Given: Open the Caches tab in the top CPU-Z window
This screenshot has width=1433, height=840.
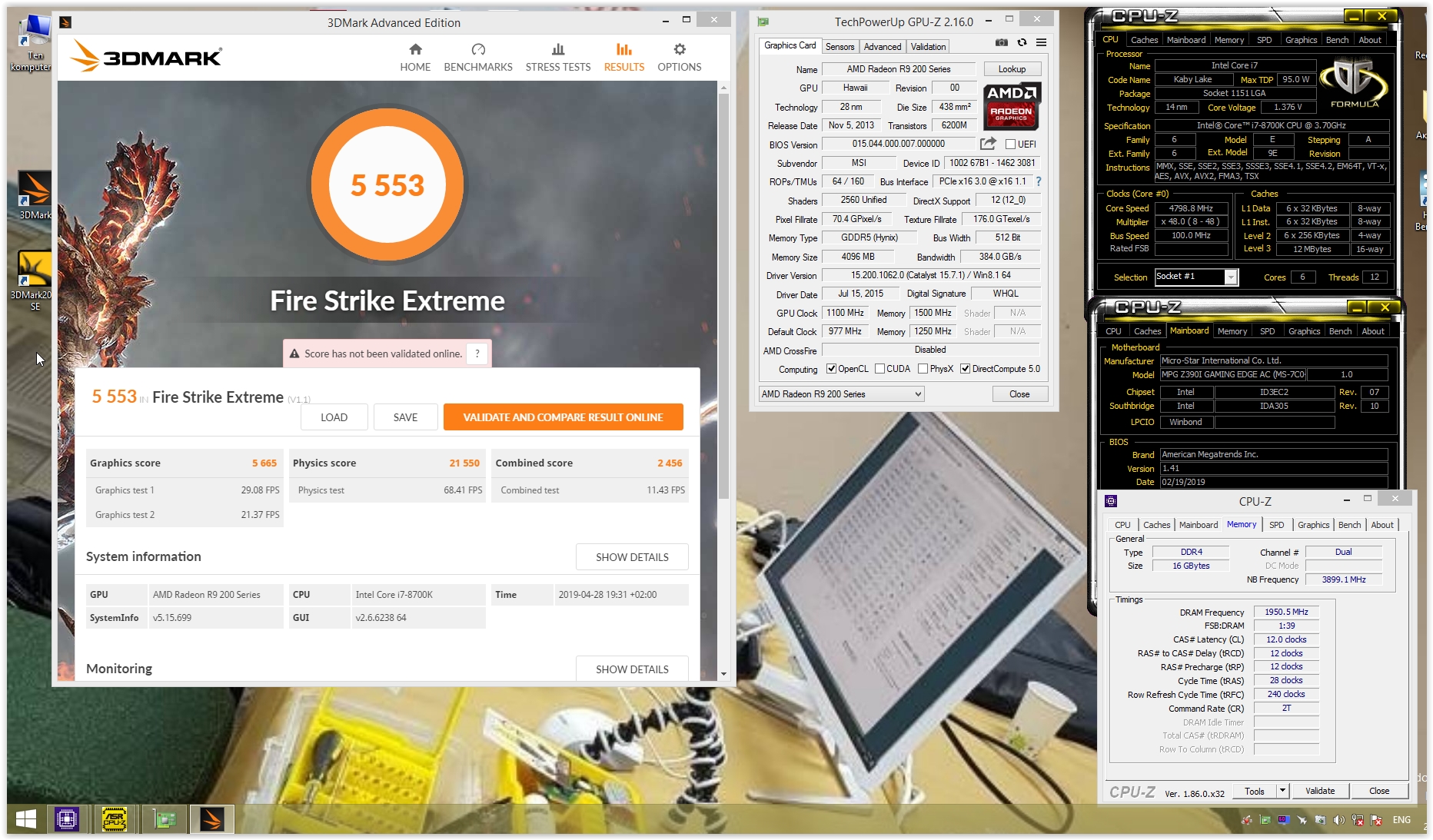Looking at the screenshot, I should click(x=1144, y=40).
